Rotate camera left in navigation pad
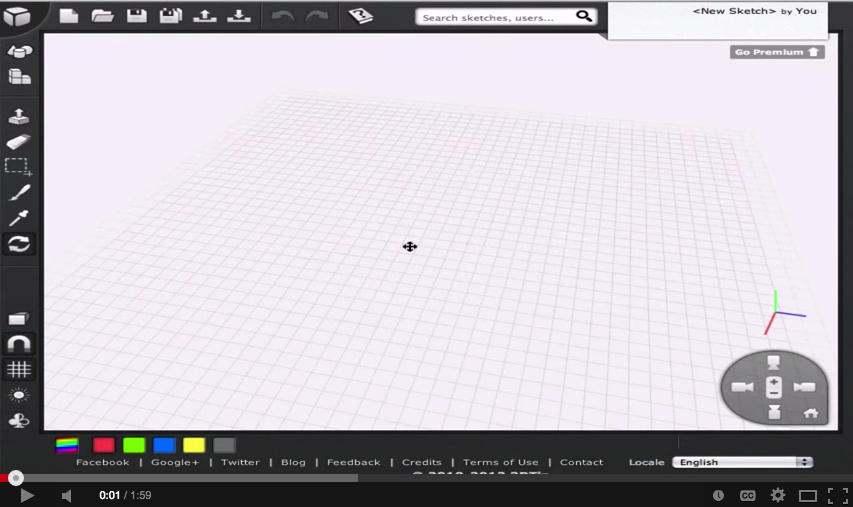Viewport: 853px width, 507px height. coord(742,387)
